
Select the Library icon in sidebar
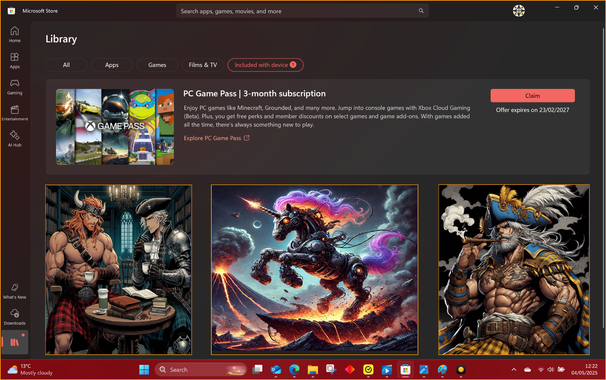coord(15,342)
